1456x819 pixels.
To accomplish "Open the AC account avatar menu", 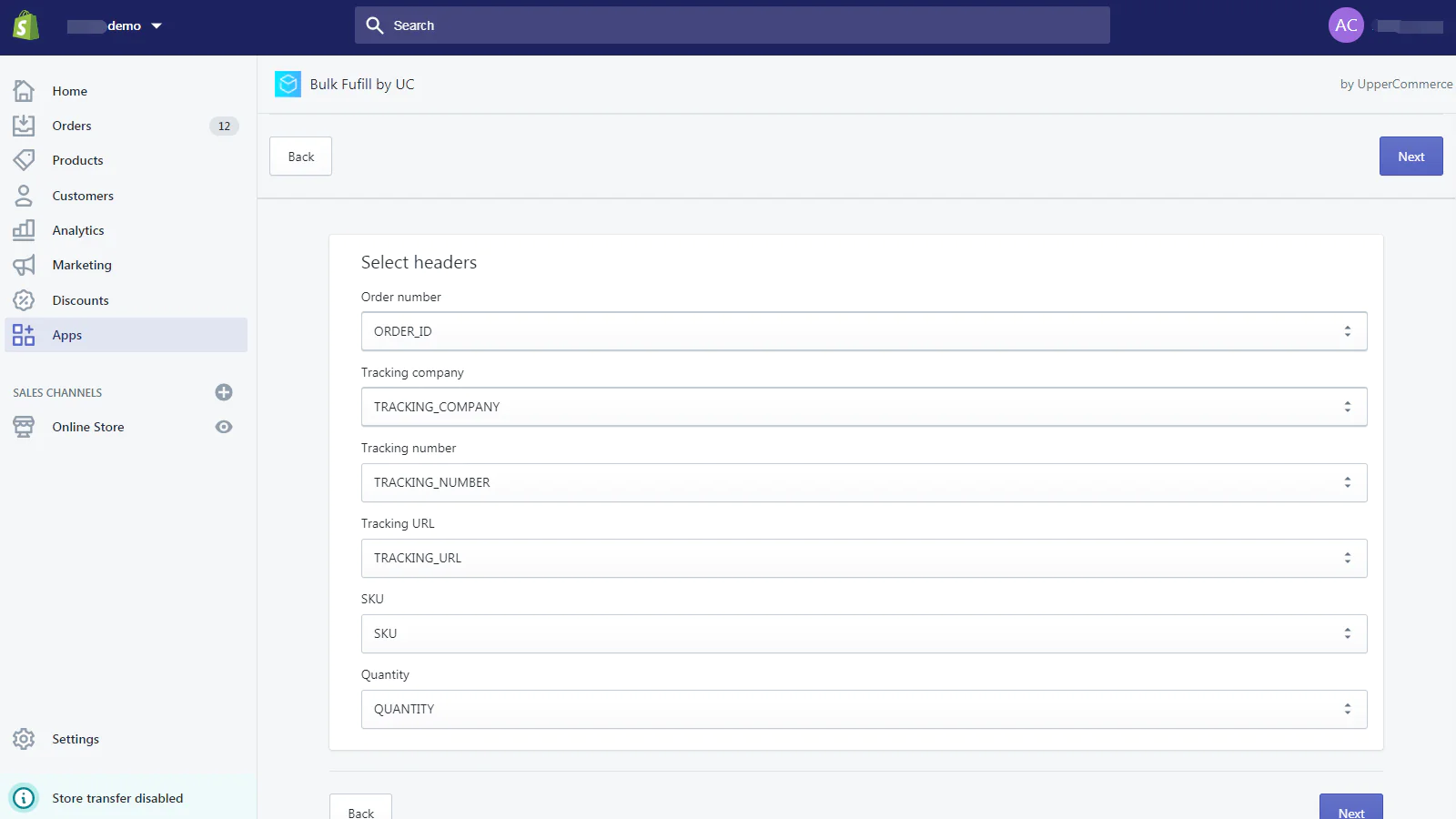I will pyautogui.click(x=1346, y=25).
